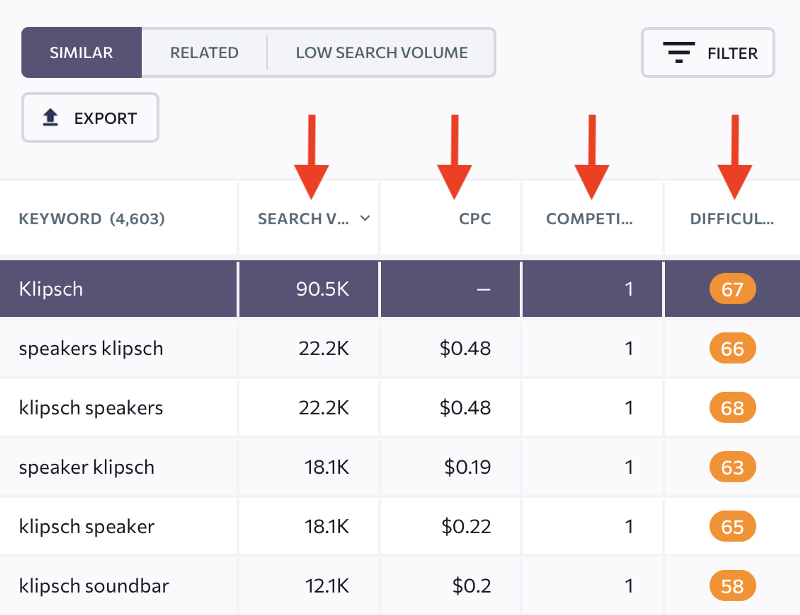Select the Klipsch keyword row
Screen dimensions: 800x615
tap(400, 289)
